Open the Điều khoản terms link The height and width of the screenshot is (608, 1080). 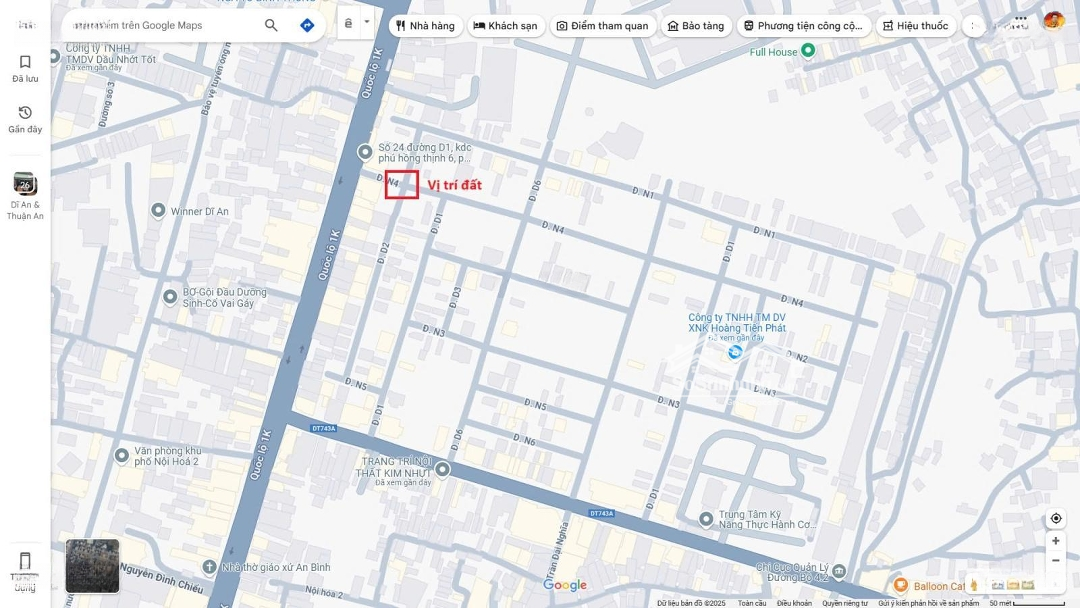794,603
